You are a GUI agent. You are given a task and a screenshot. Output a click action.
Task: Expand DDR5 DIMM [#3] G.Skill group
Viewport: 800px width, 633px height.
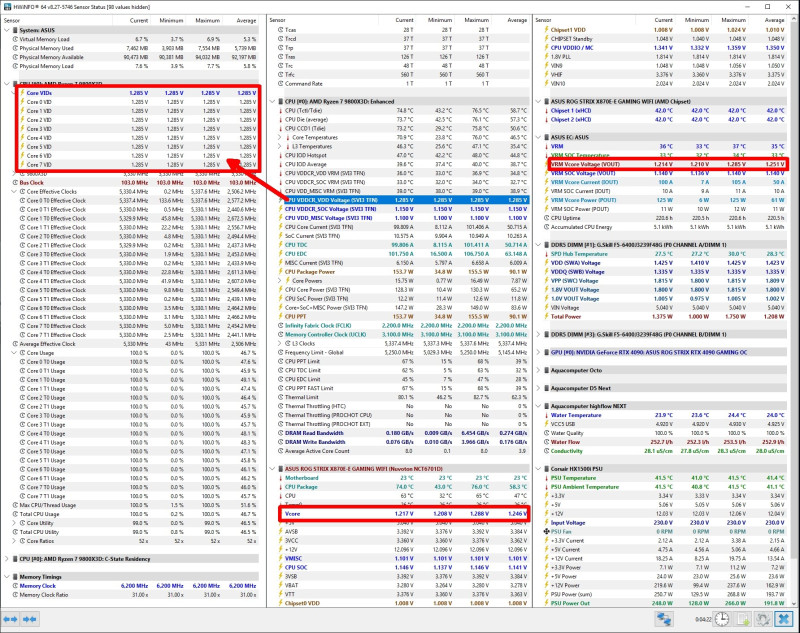pos(538,334)
